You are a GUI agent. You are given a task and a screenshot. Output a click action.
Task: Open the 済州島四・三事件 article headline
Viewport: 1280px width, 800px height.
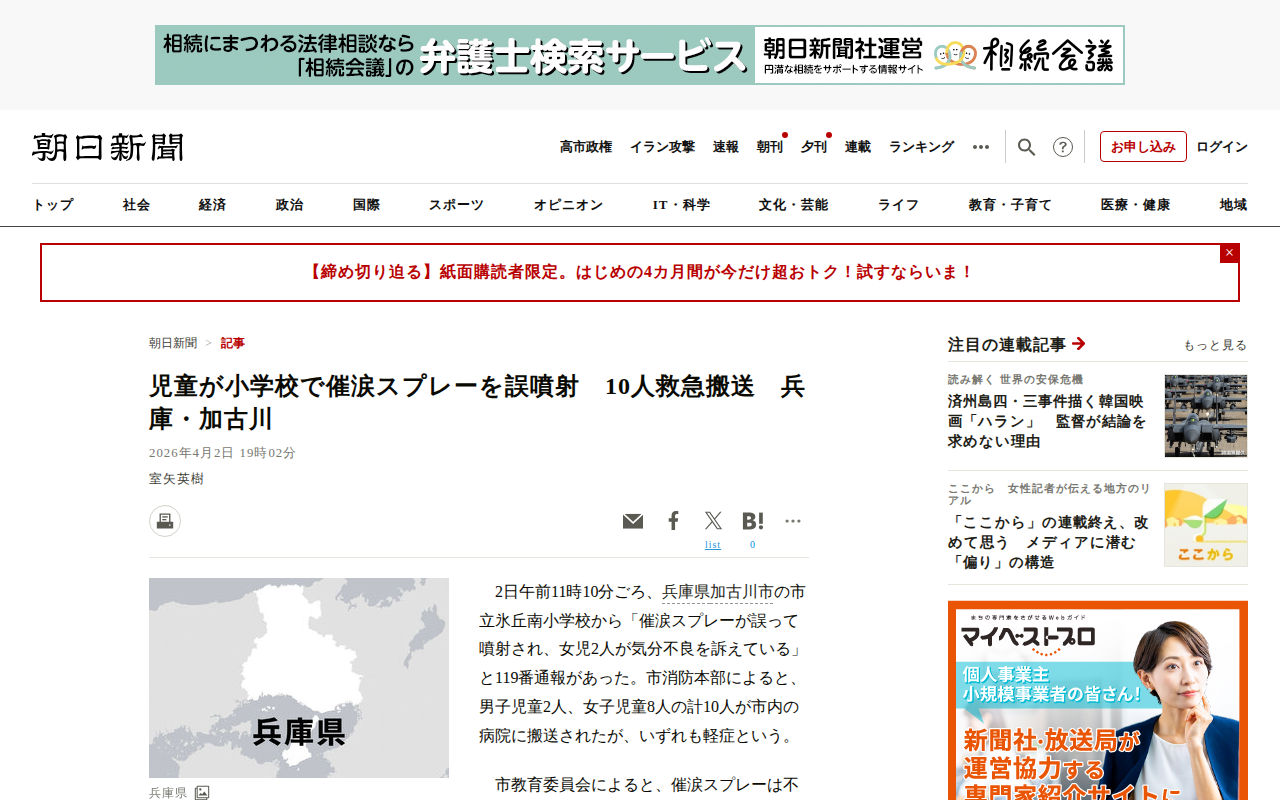tap(1048, 421)
